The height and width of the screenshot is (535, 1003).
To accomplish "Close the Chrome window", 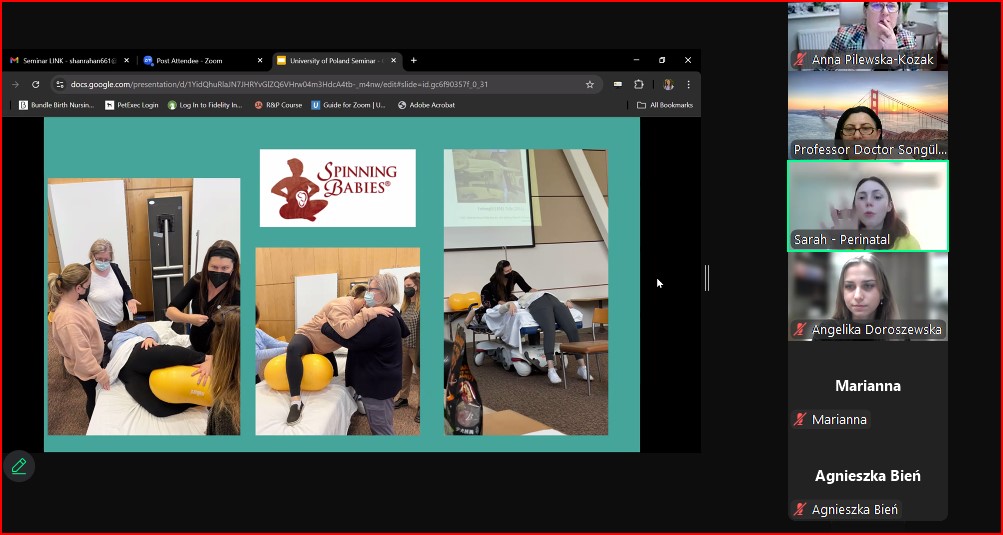I will coord(688,60).
